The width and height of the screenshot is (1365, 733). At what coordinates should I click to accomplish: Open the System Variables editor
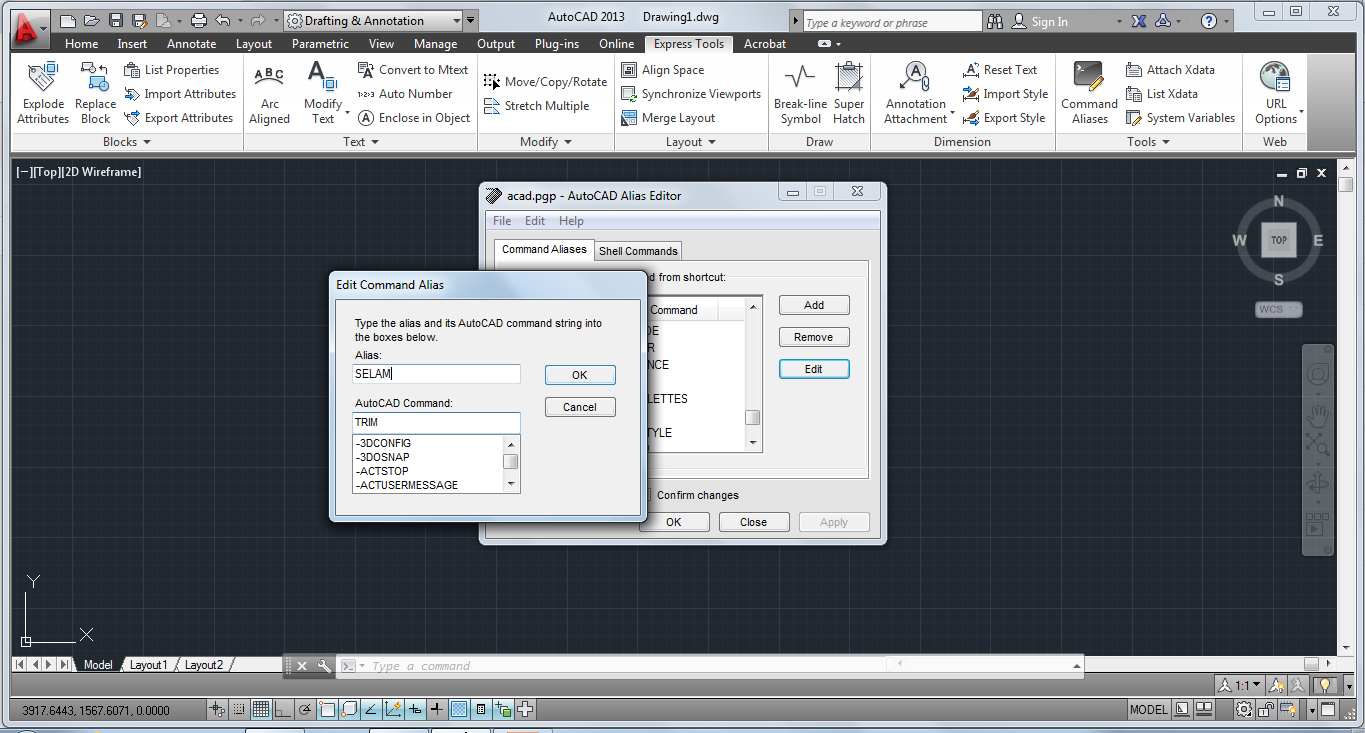tap(1180, 118)
